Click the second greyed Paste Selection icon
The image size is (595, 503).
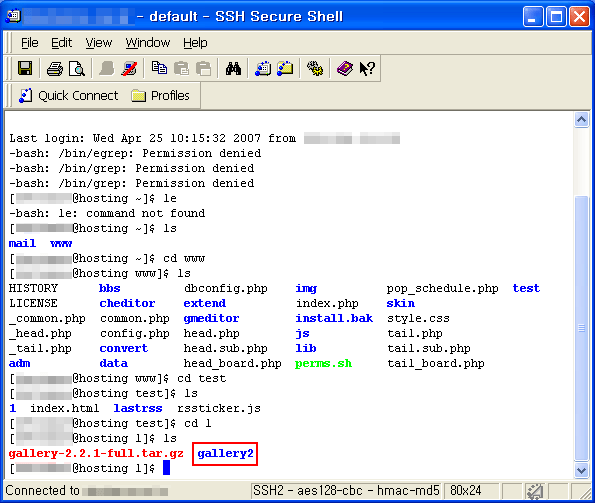[x=203, y=69]
